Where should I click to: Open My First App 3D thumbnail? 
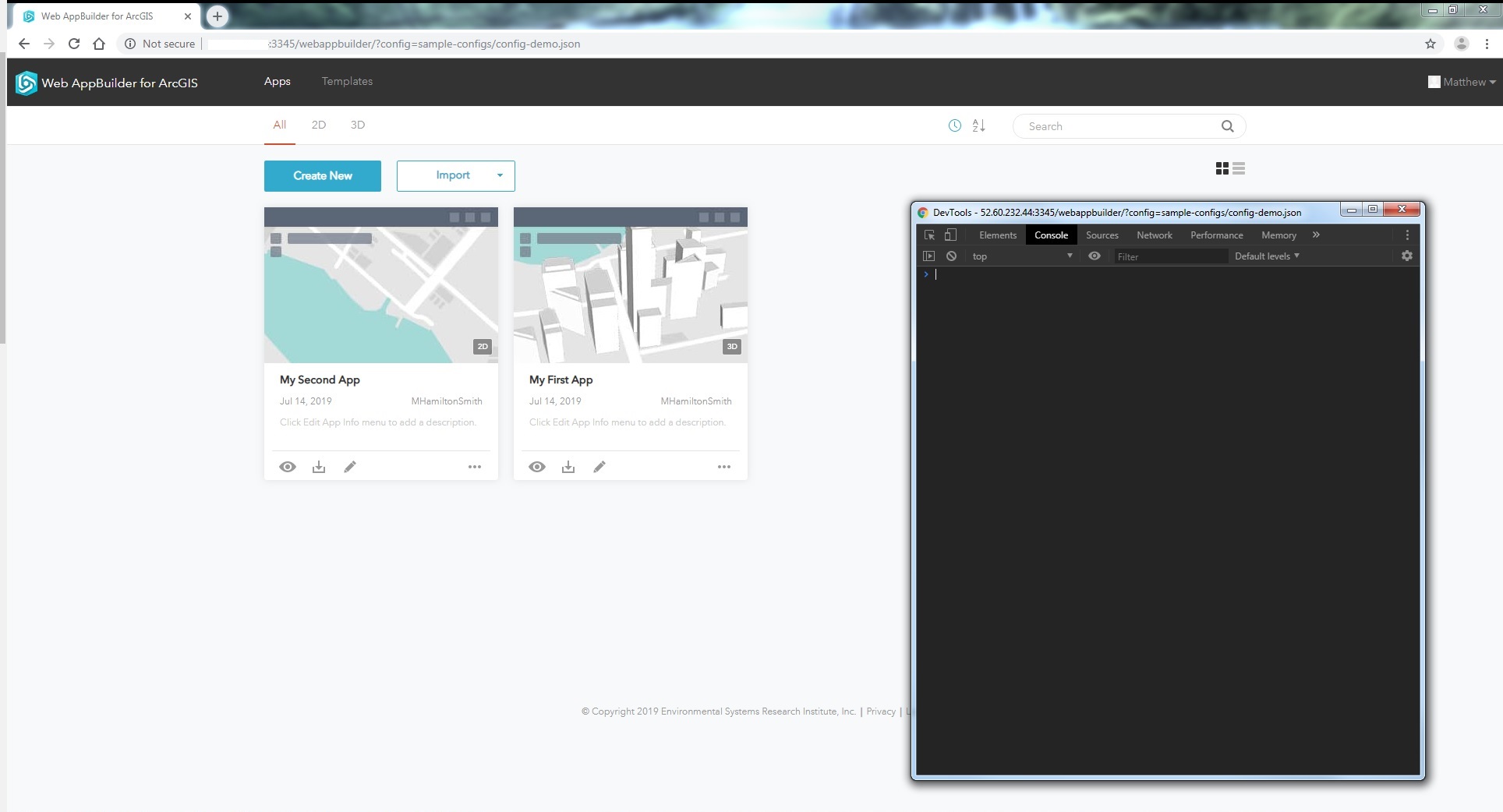(x=631, y=285)
